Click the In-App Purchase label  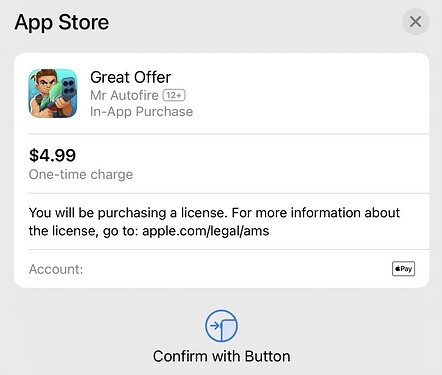141,112
